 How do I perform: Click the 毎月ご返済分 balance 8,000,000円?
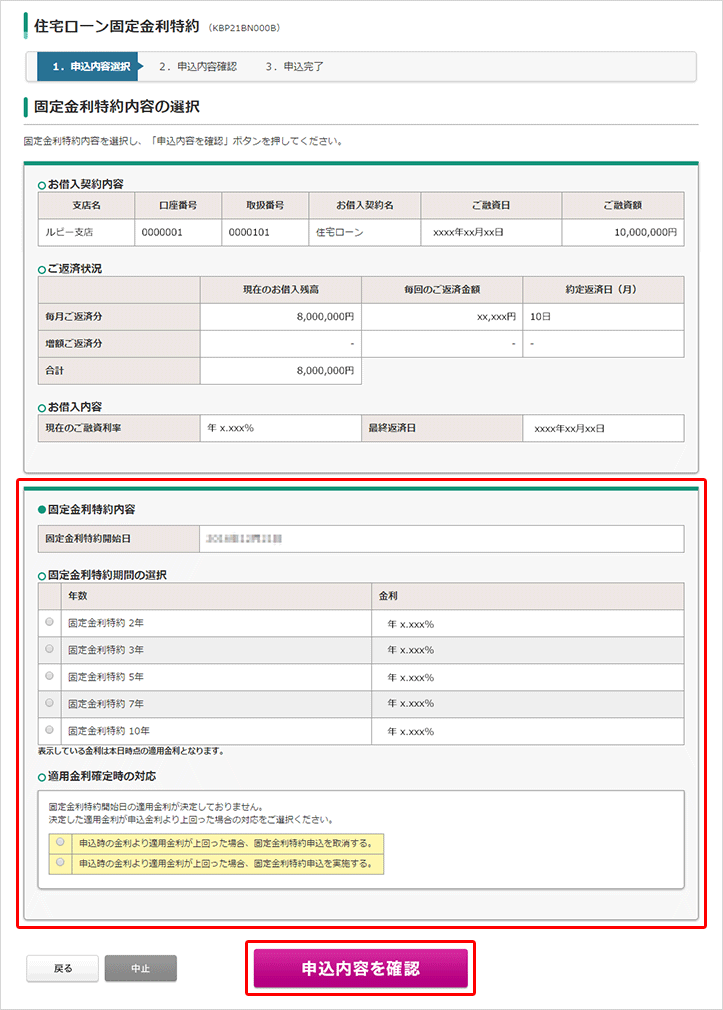pyautogui.click(x=281, y=317)
